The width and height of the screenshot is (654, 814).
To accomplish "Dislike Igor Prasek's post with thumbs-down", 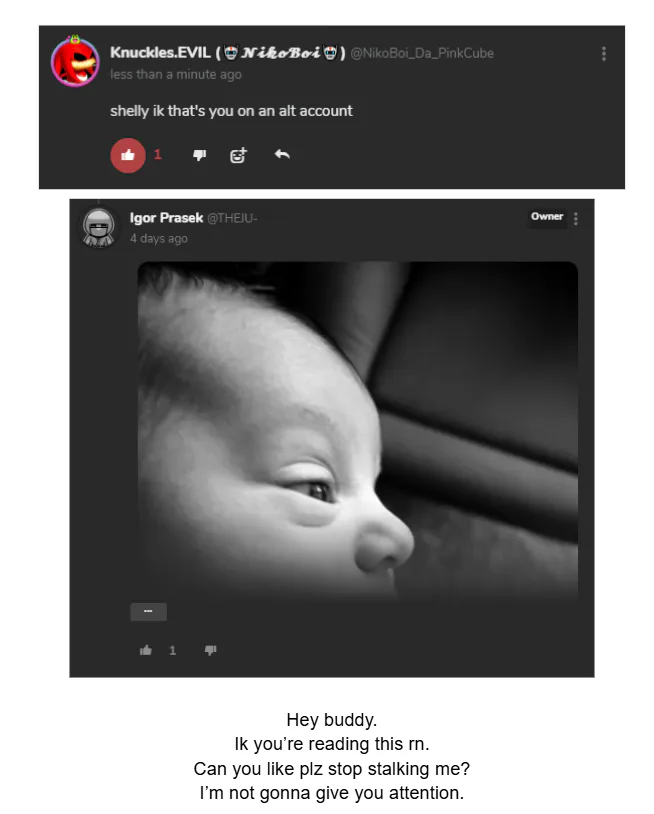I will click(210, 650).
